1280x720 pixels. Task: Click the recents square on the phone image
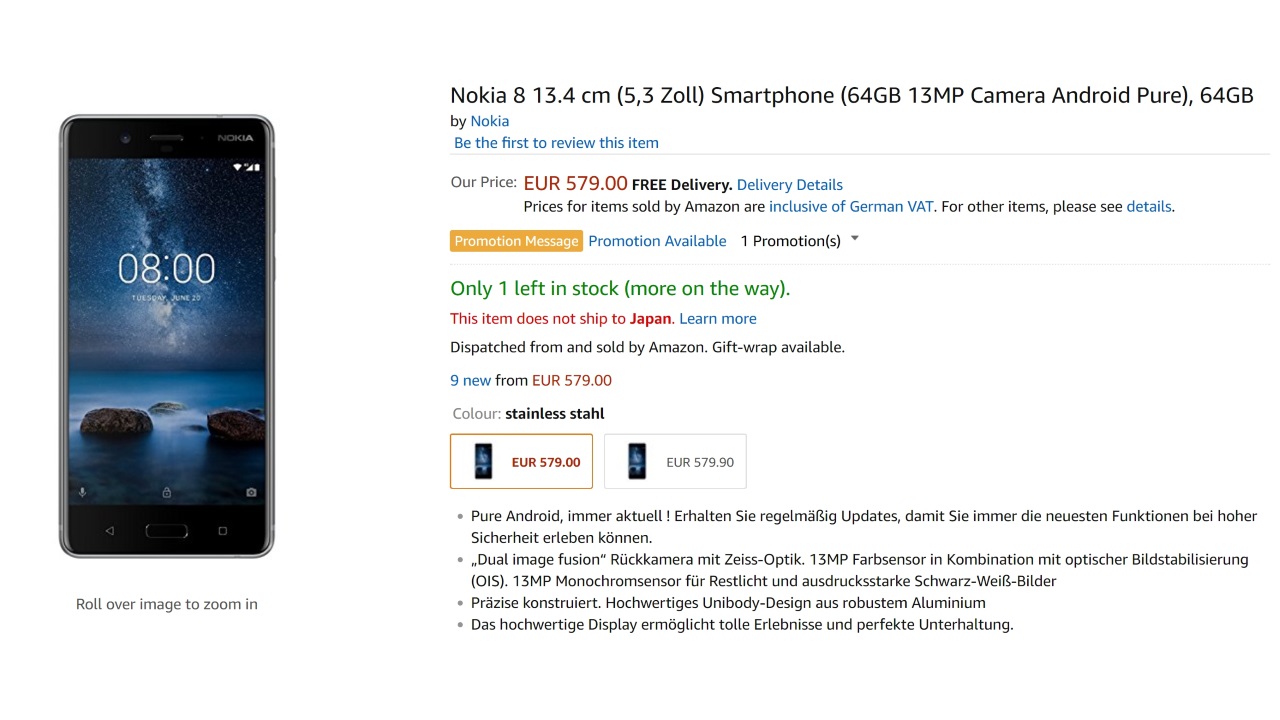click(223, 531)
